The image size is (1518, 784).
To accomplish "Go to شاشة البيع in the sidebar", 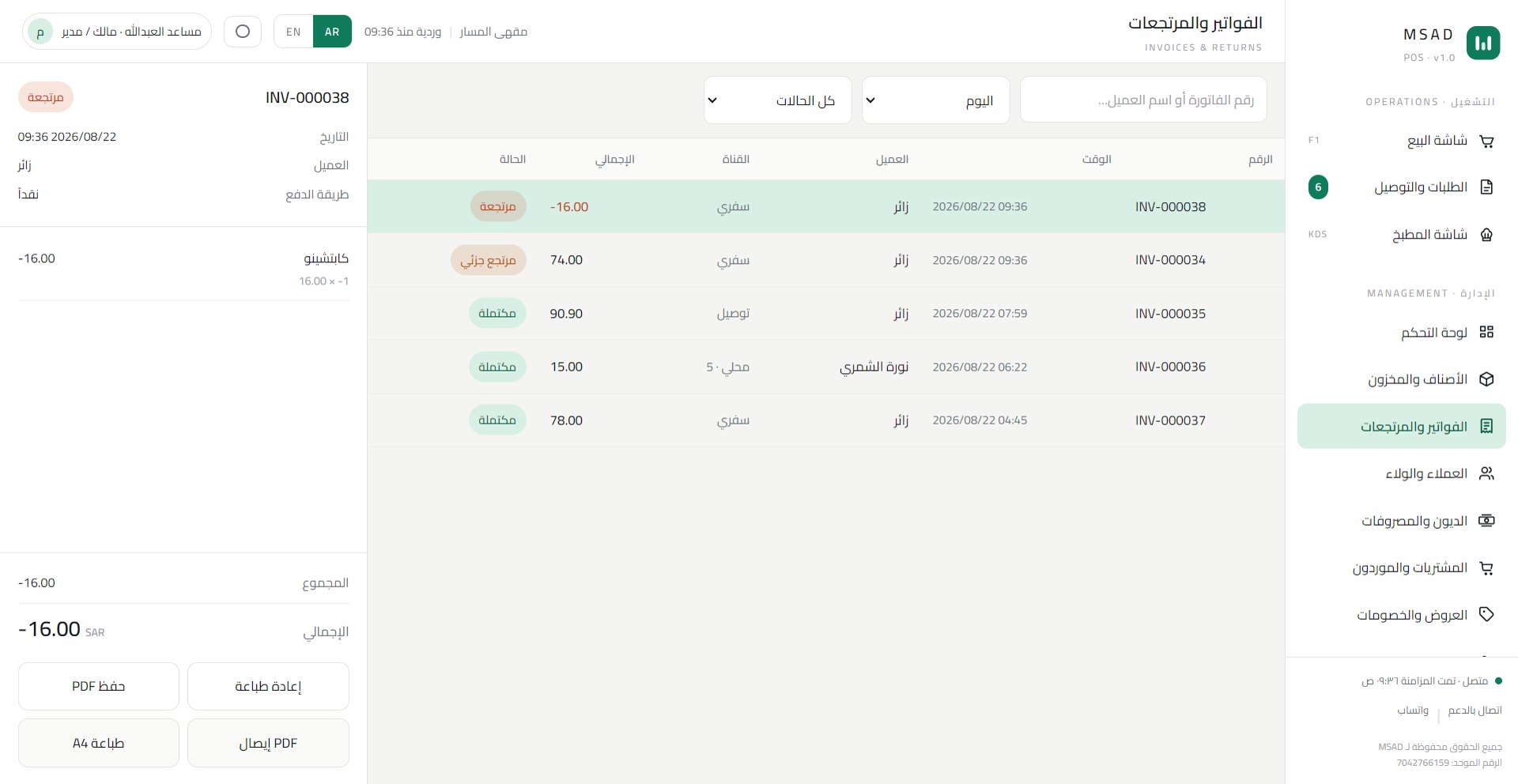I will (x=1401, y=141).
